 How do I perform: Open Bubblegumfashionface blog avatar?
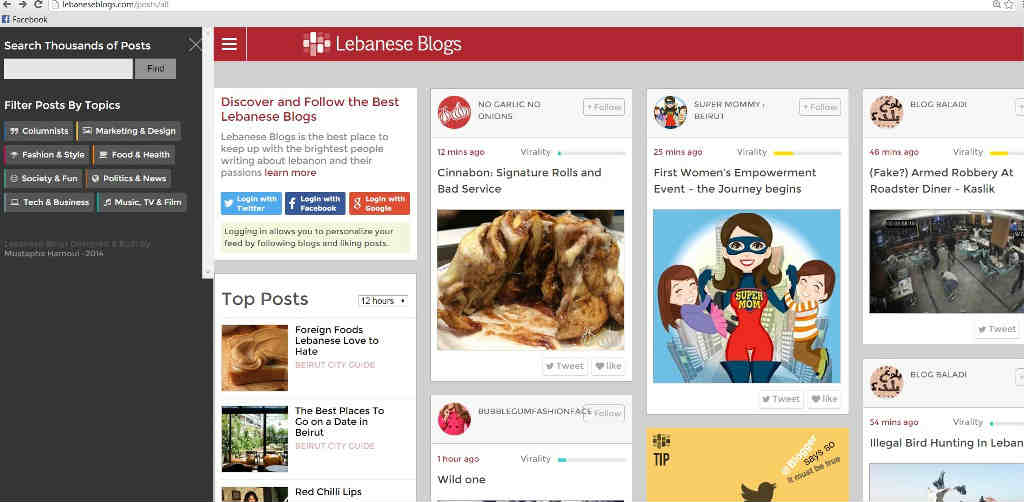[454, 418]
